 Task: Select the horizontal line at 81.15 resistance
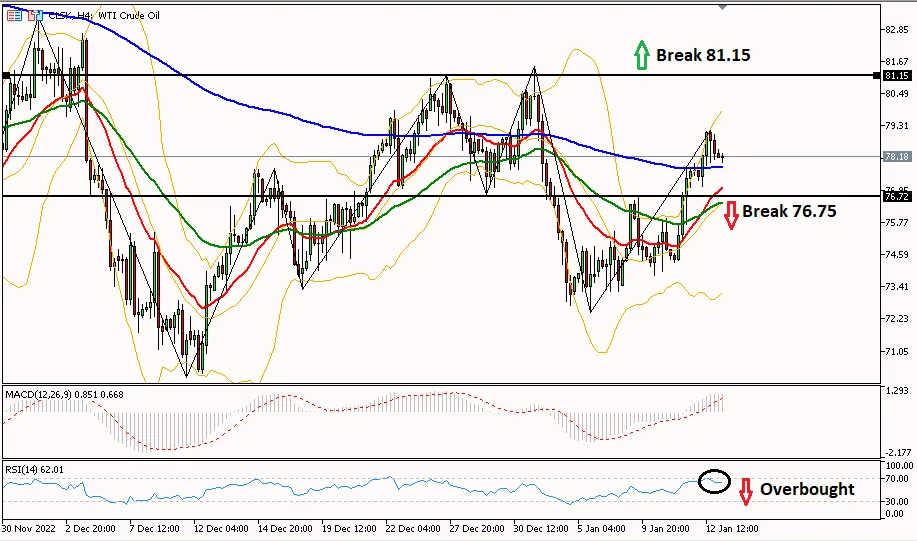click(441, 75)
